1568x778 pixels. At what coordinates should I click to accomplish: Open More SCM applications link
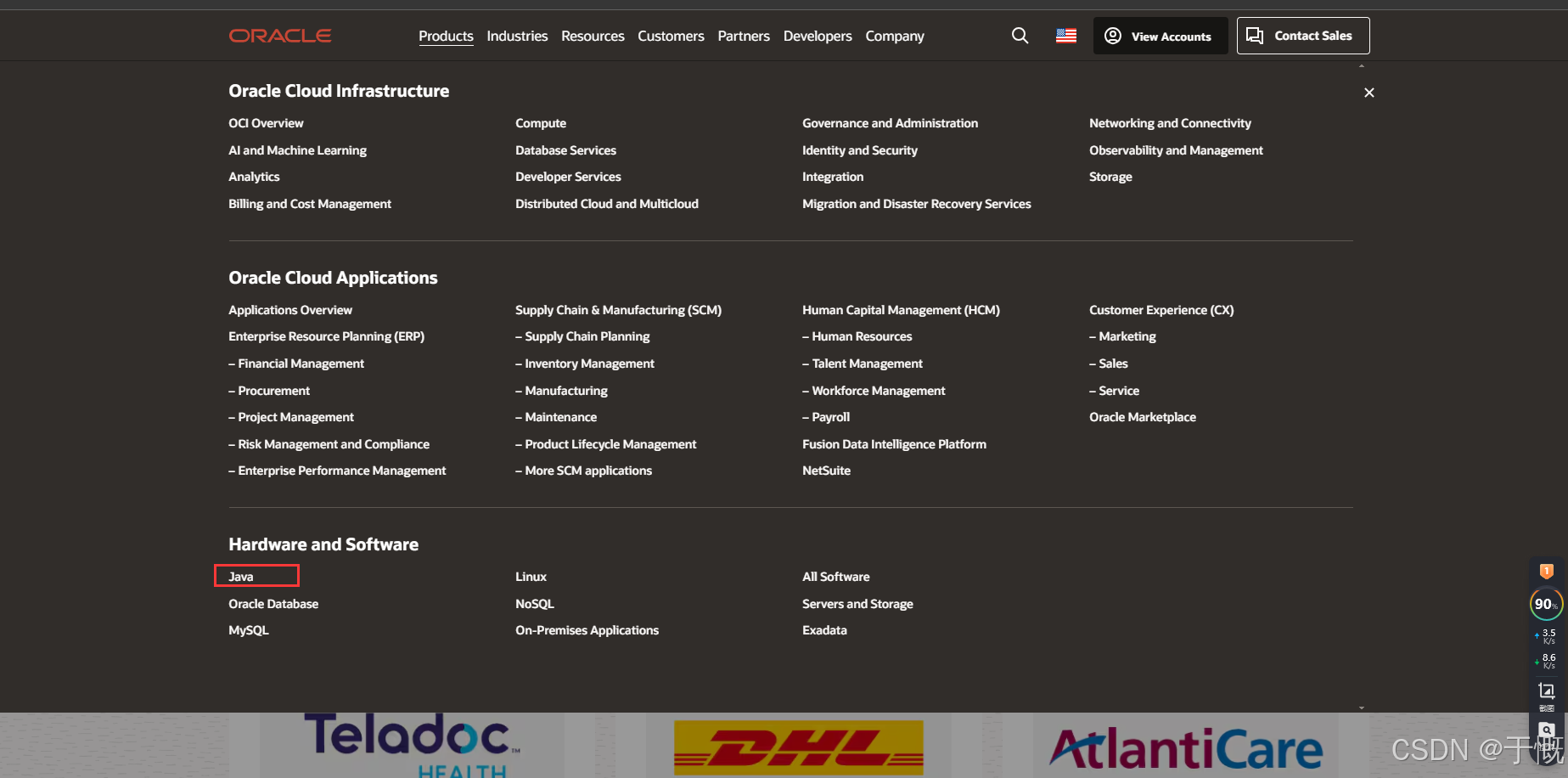pyautogui.click(x=583, y=471)
